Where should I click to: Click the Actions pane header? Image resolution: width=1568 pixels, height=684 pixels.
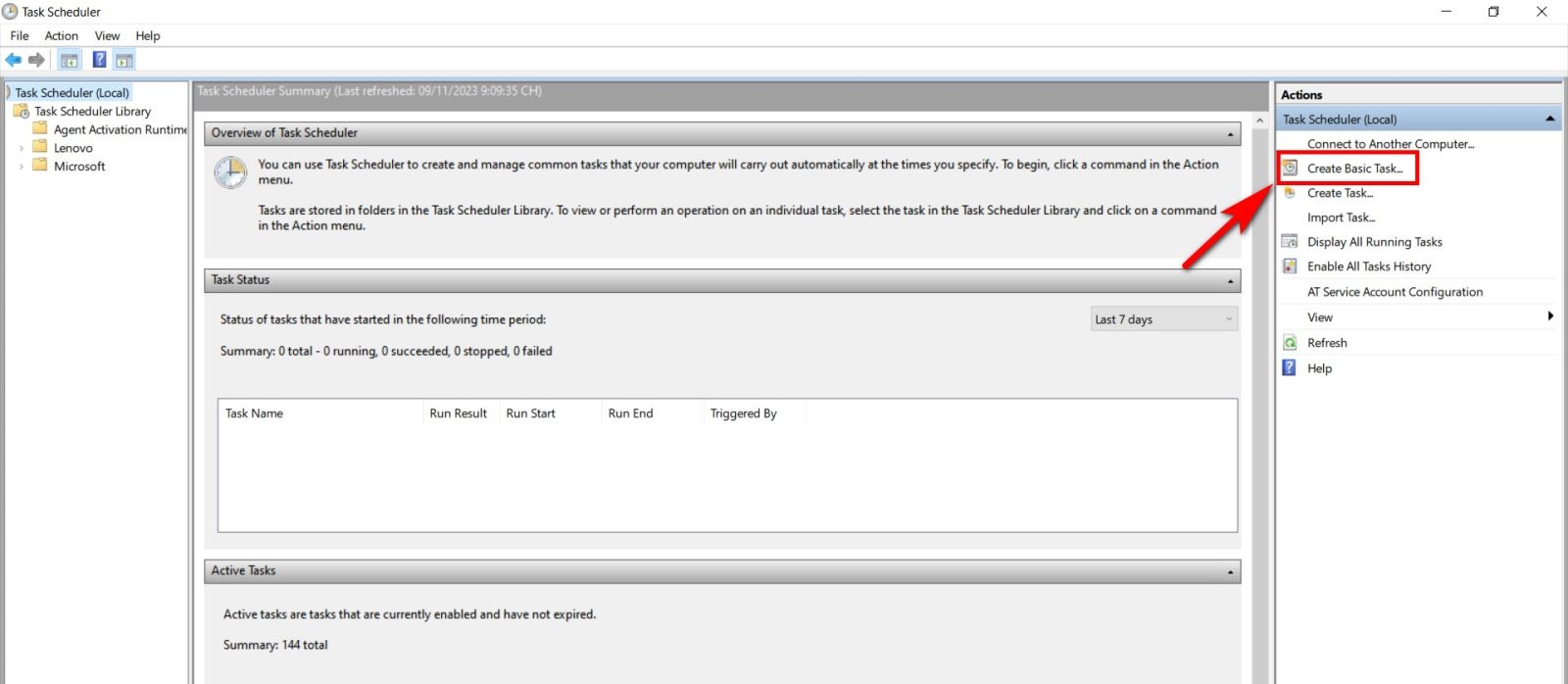click(1417, 94)
